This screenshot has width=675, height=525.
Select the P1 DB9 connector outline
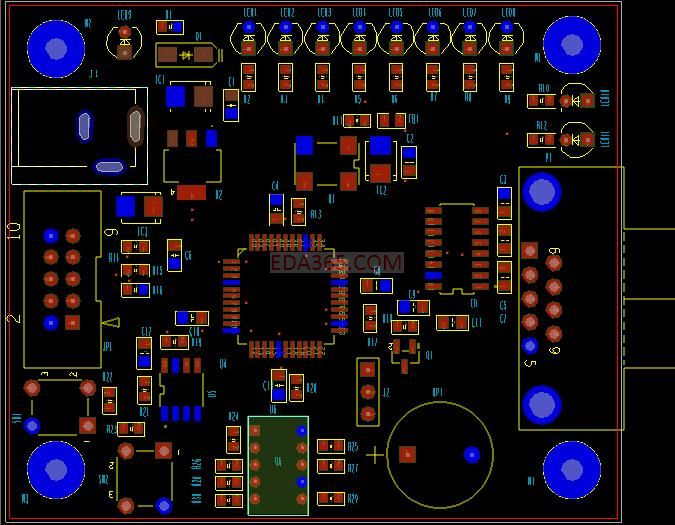[x=571, y=298]
